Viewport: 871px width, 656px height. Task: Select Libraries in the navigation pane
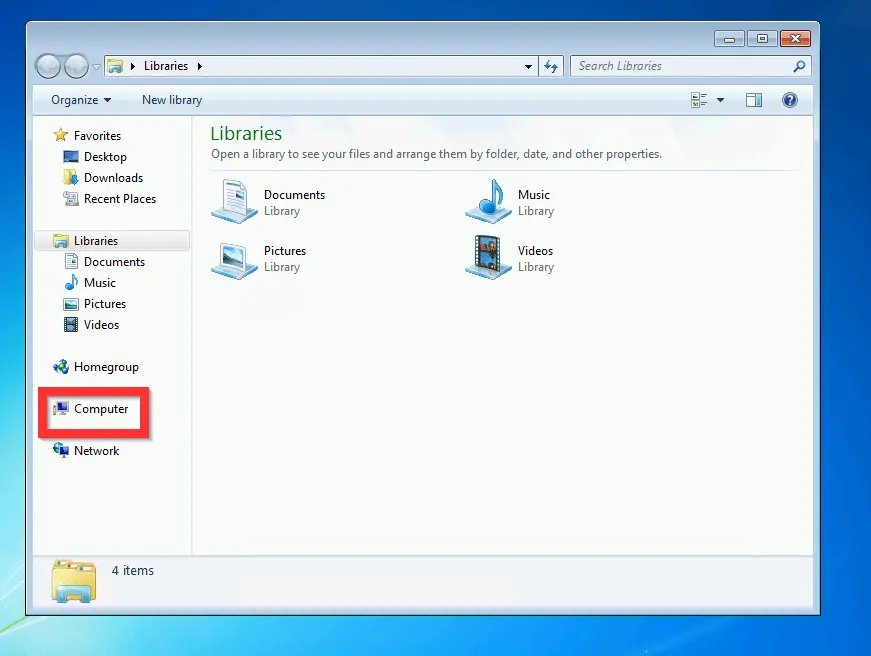pos(96,241)
